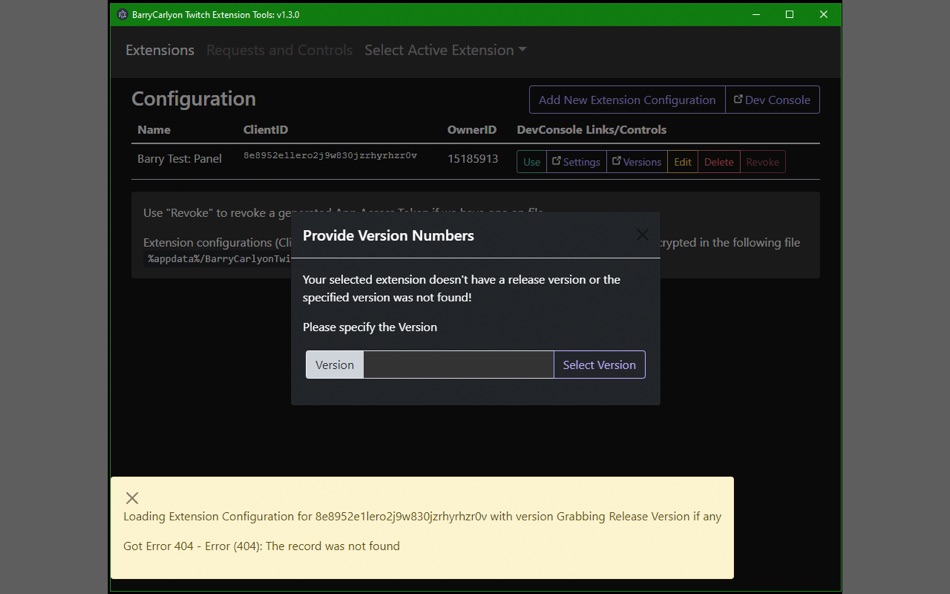
Task: Click the DevConsole Links/Controls header
Action: (x=591, y=130)
